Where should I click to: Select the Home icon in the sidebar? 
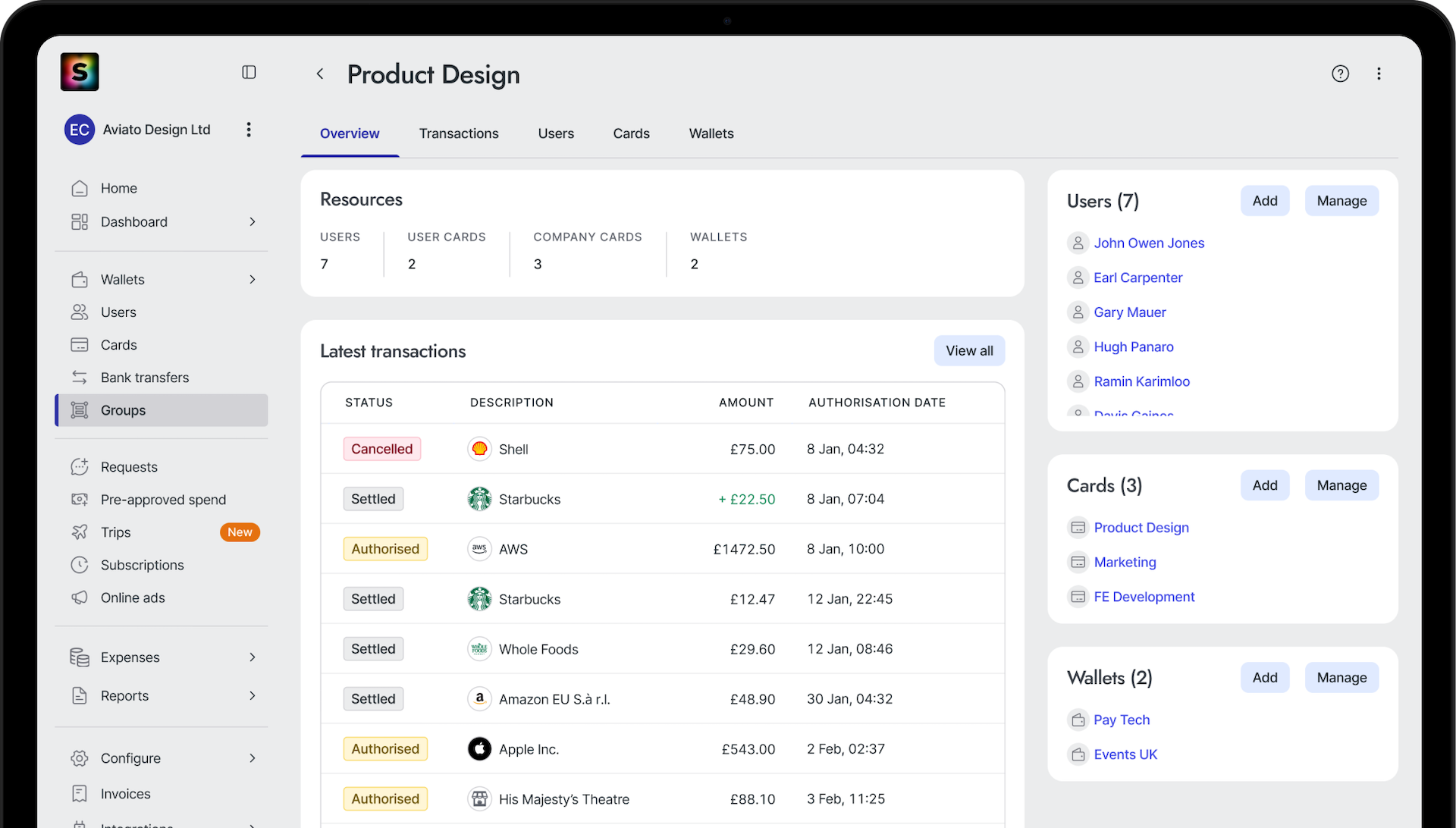80,188
